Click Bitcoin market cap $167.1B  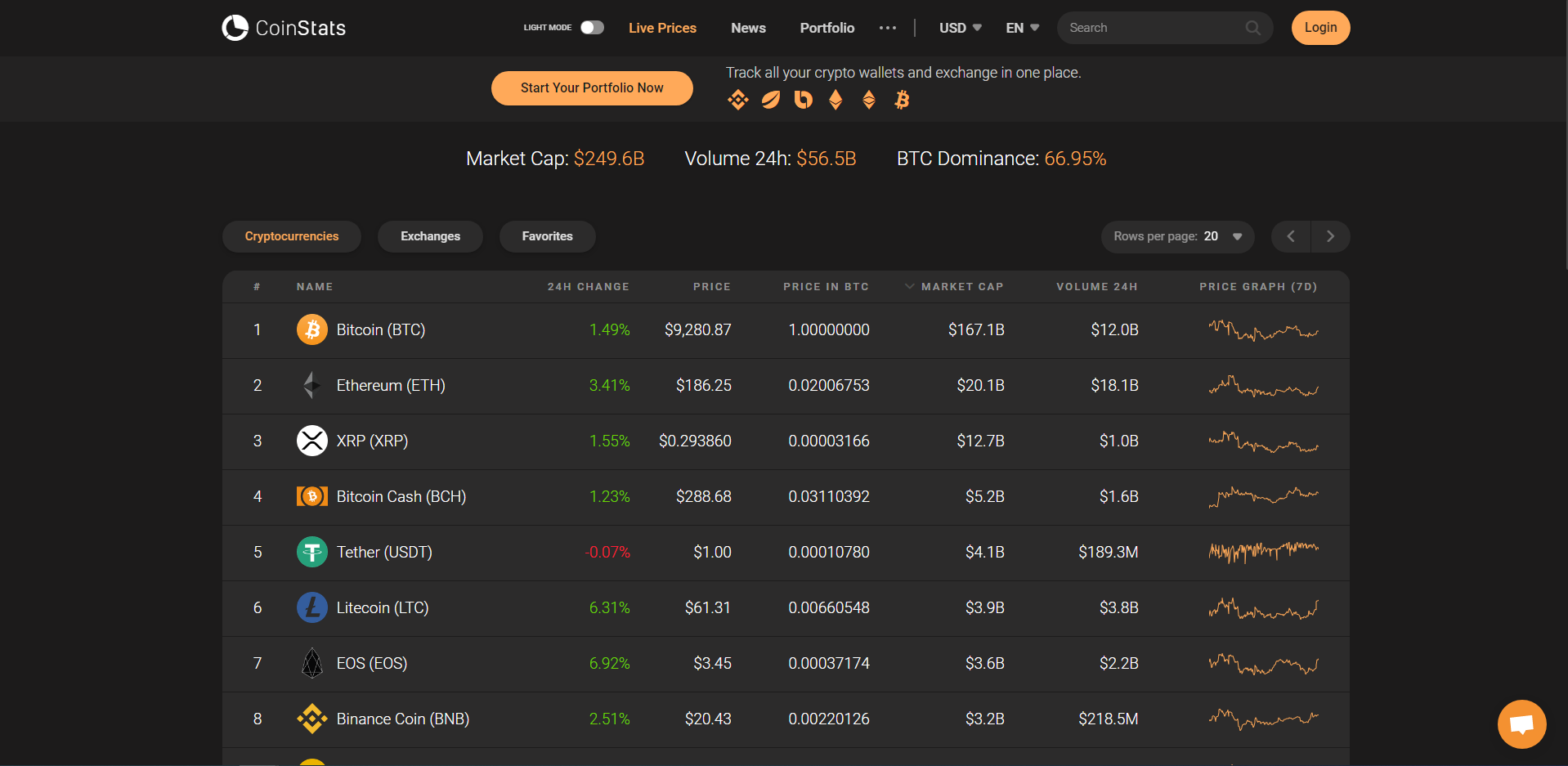click(976, 329)
